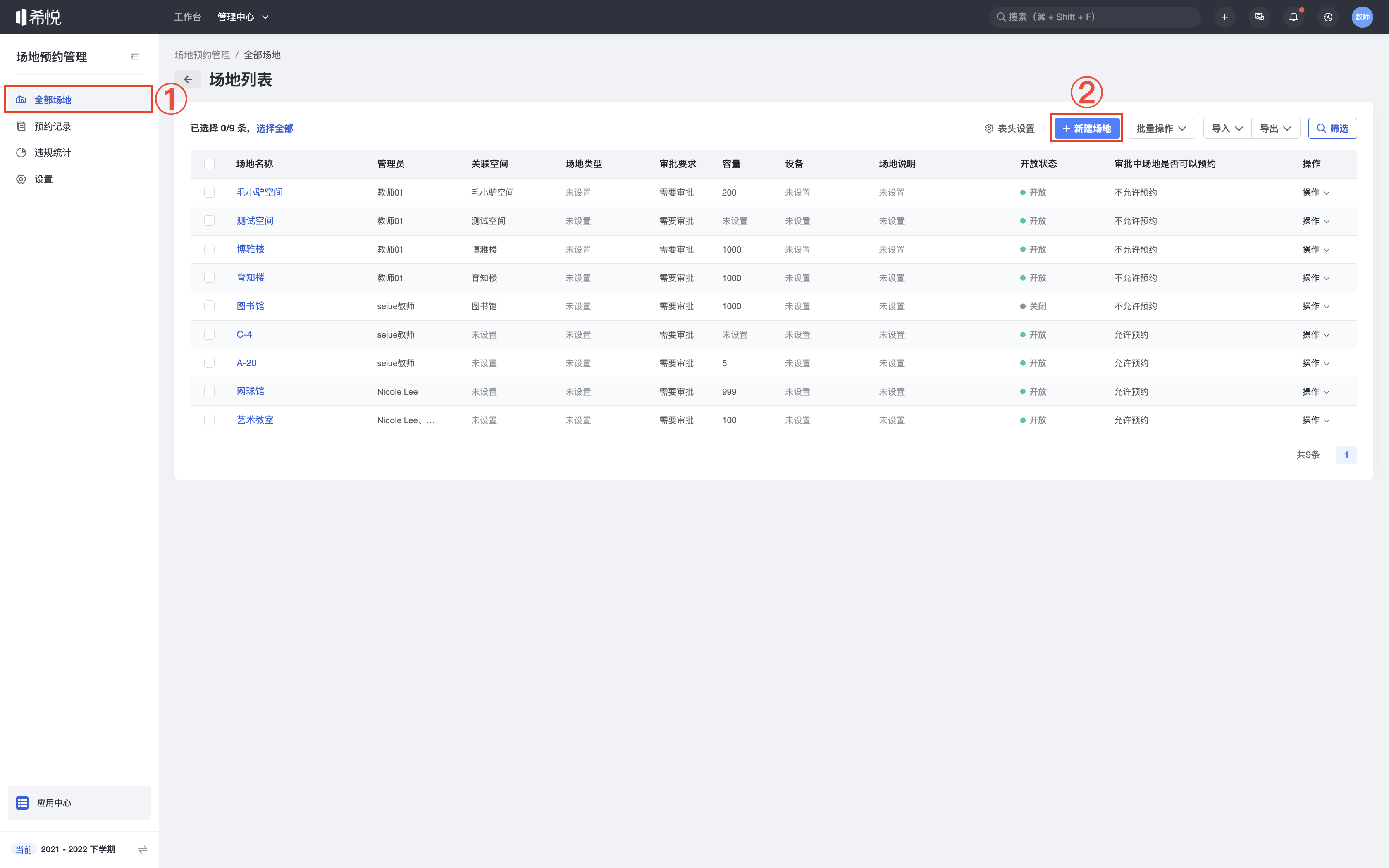Select 全部场地 in the sidebar
The height and width of the screenshot is (868, 1389).
79,100
